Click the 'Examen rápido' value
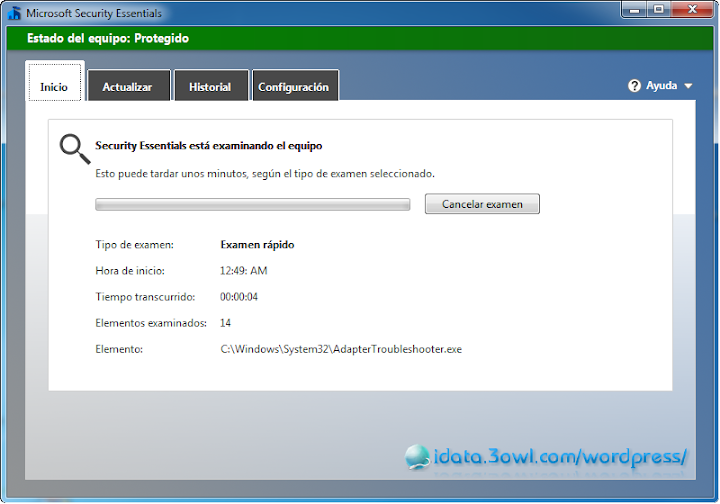 257,245
